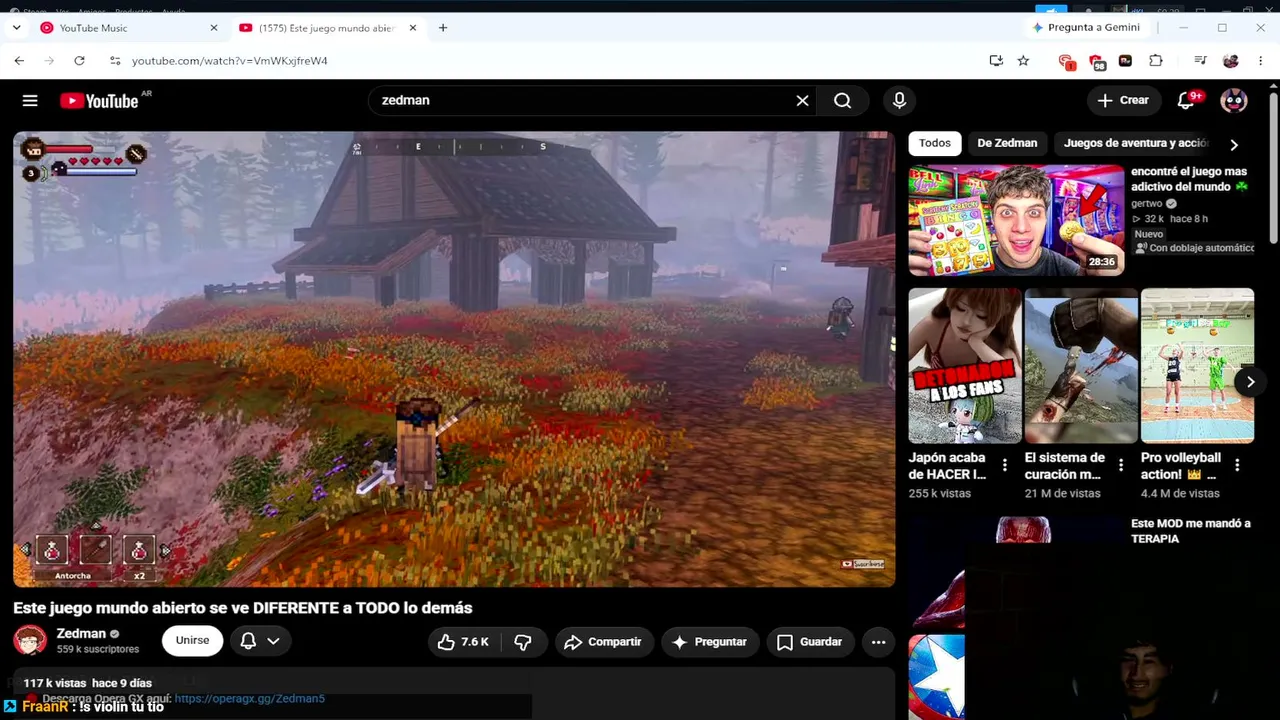Click the video title Este juego mundo abierto
The height and width of the screenshot is (720, 1280).
[x=243, y=608]
